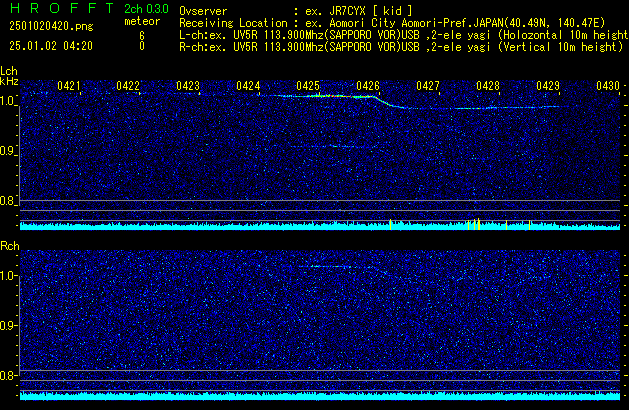Image resolution: width=629 pixels, height=410 pixels.
Task: Select the '2ch 0.3.0' version label
Action: coord(146,9)
